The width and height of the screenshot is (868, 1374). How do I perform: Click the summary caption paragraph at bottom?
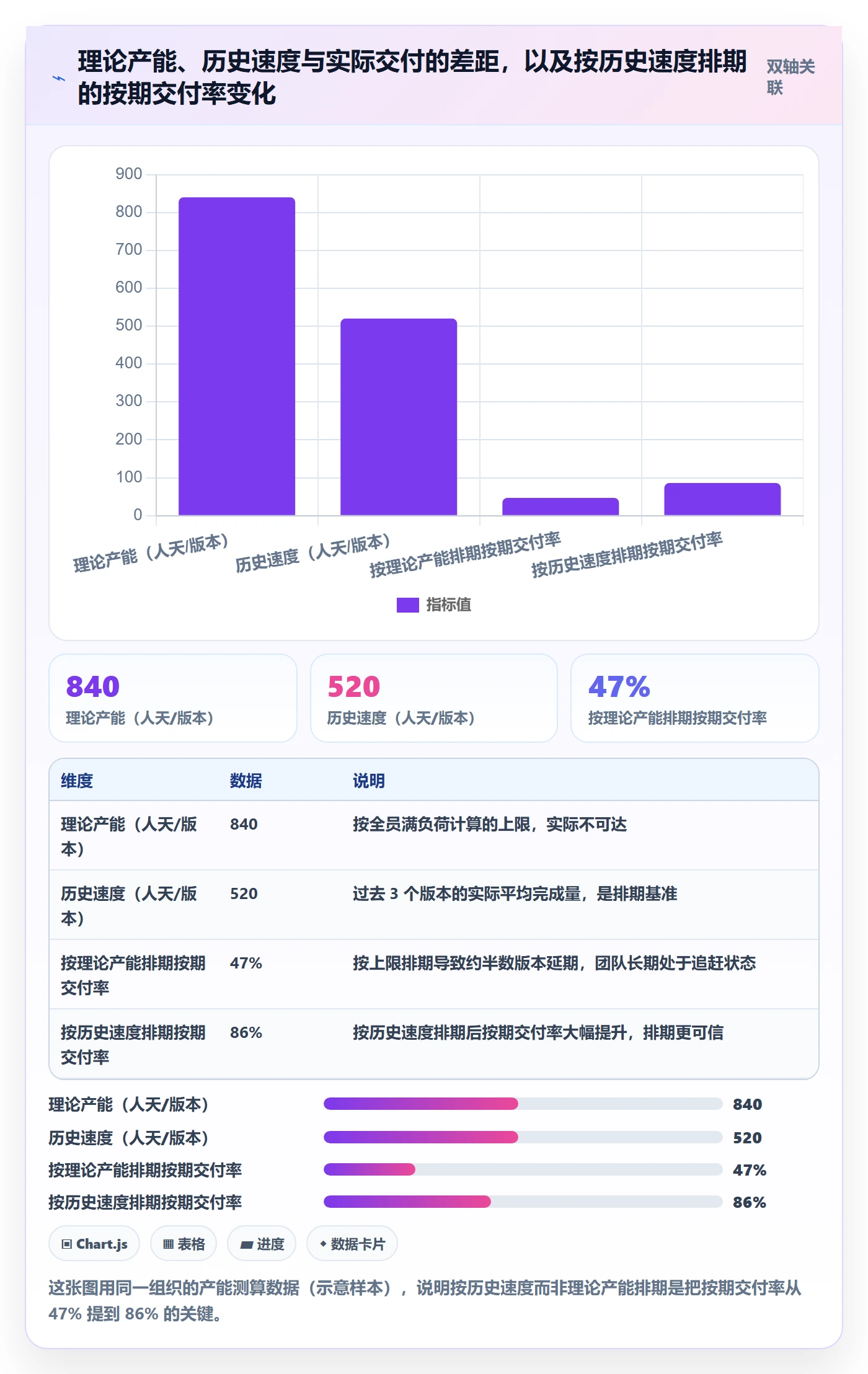(425, 1300)
